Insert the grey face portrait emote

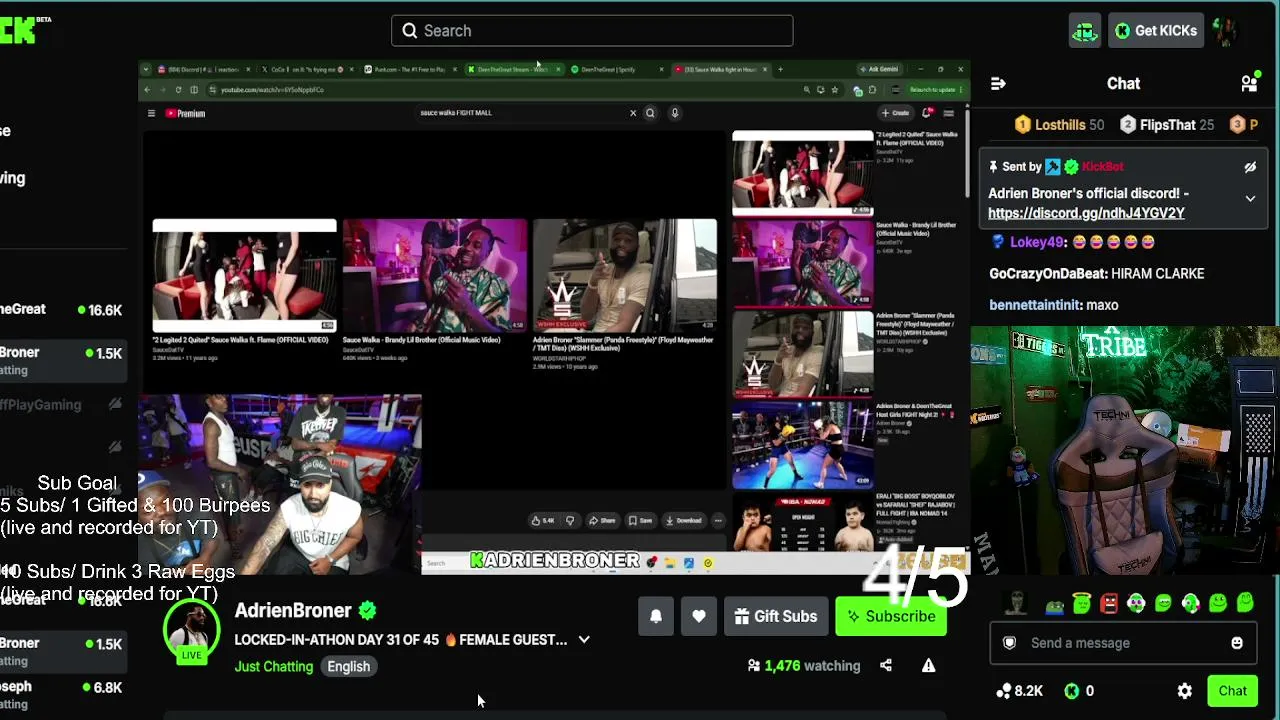point(1017,603)
